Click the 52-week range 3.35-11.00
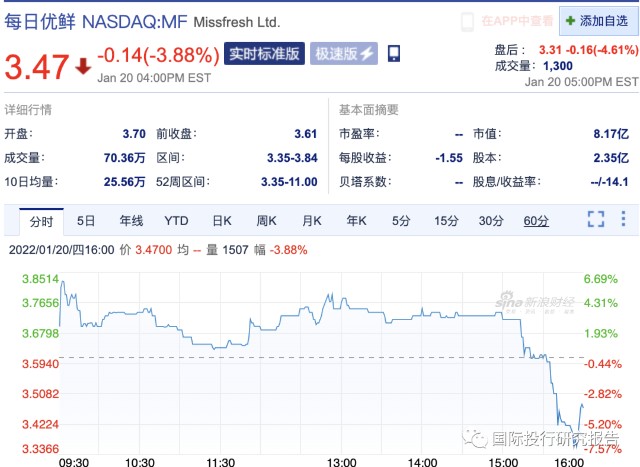 [289, 182]
